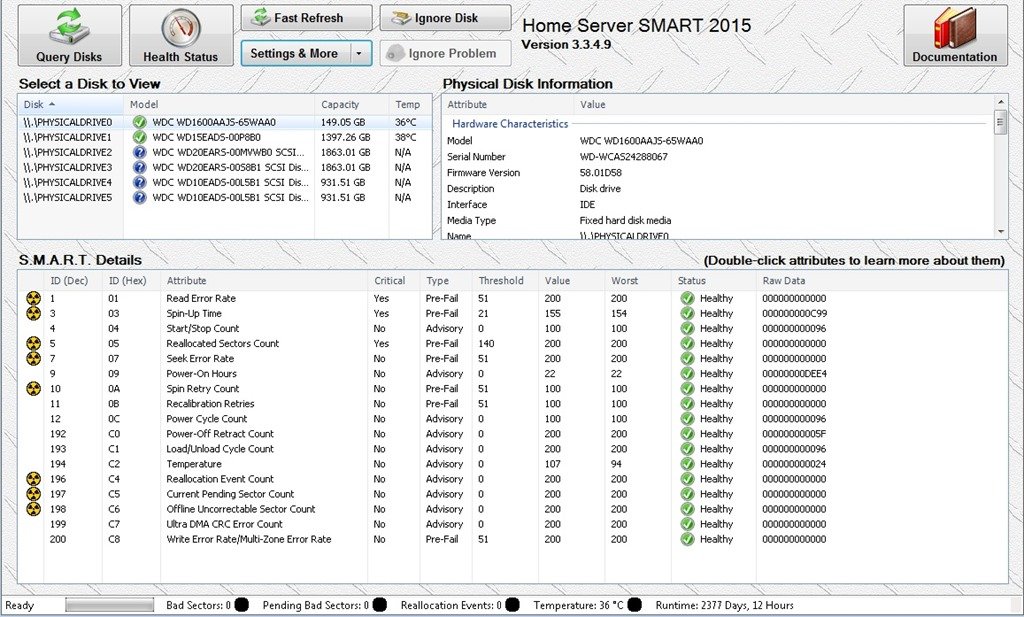Select the PHYSICALDRIVE3 disk row
Screen dimensions: 1024x617
point(225,167)
